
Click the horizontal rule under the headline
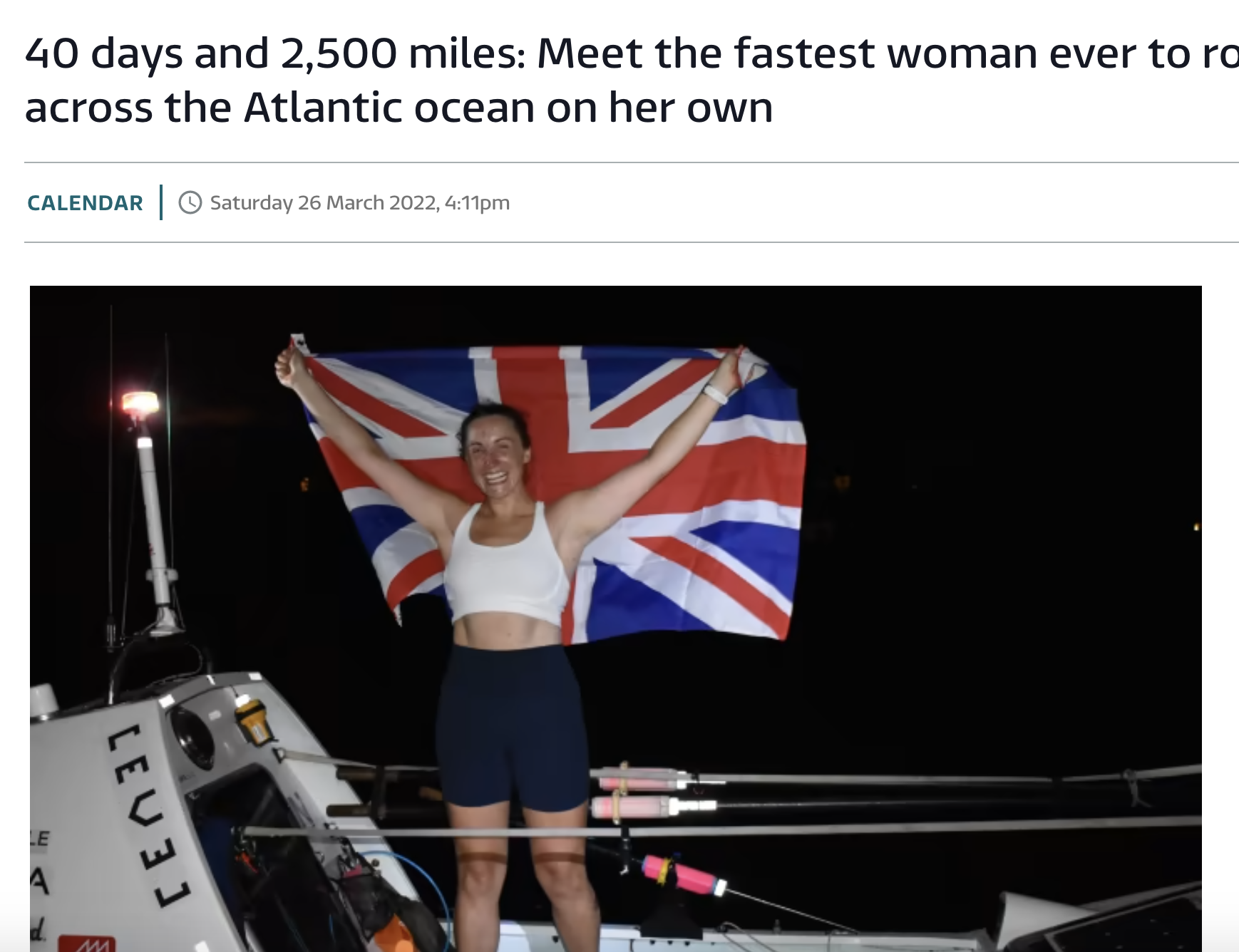(632, 162)
